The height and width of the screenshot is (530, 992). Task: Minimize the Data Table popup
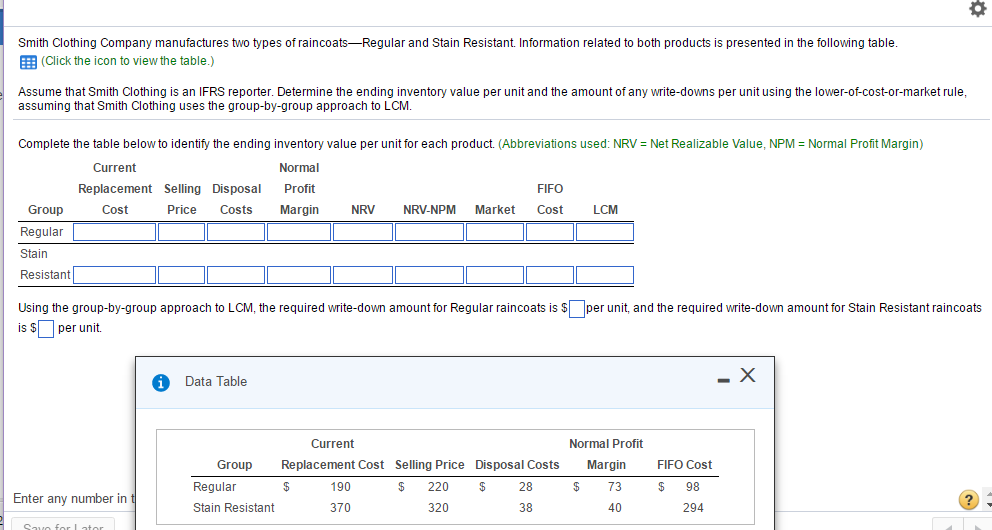724,380
